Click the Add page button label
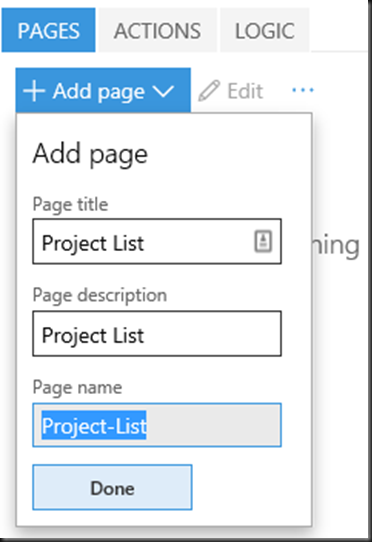 click(x=99, y=92)
